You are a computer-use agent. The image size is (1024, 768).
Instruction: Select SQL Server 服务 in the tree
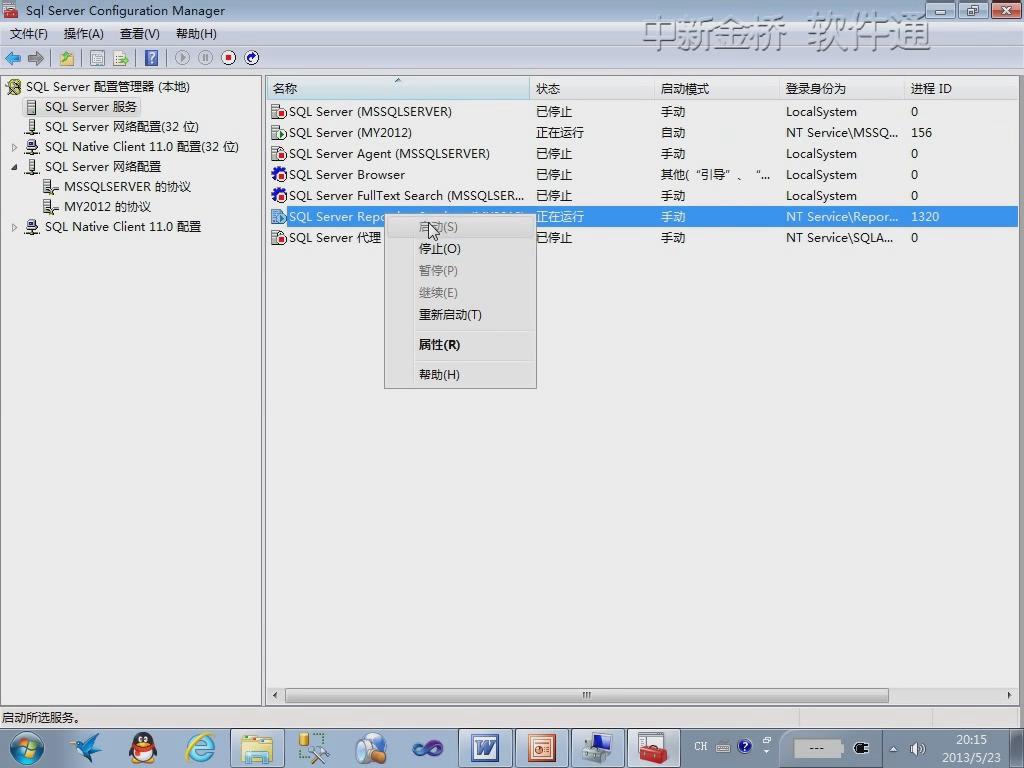click(91, 106)
